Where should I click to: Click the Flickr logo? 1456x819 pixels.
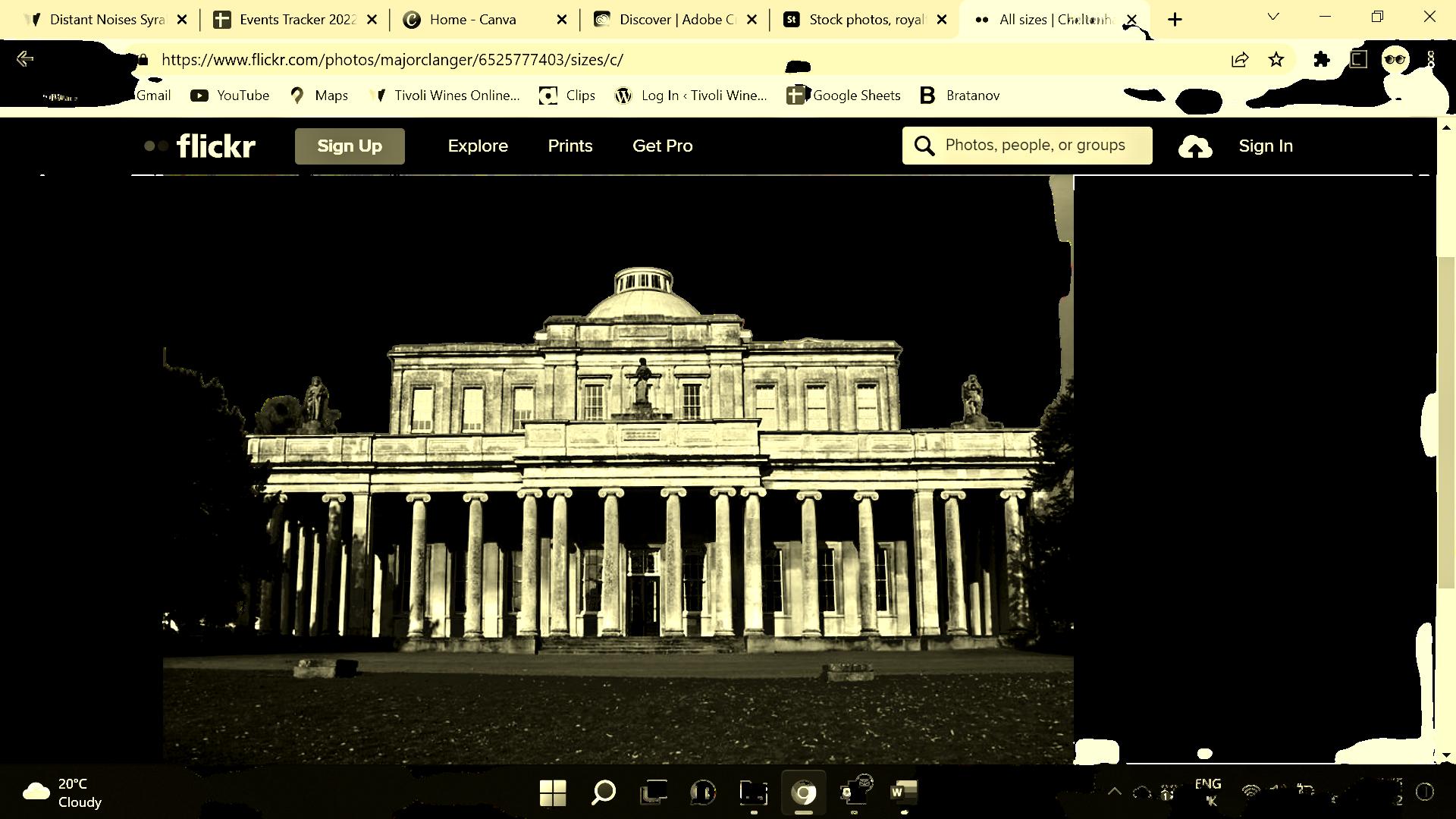pos(201,146)
